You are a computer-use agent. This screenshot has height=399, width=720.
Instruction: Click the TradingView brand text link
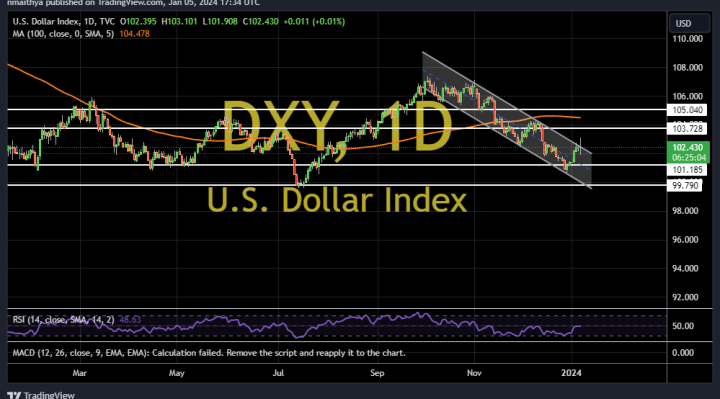[49, 395]
